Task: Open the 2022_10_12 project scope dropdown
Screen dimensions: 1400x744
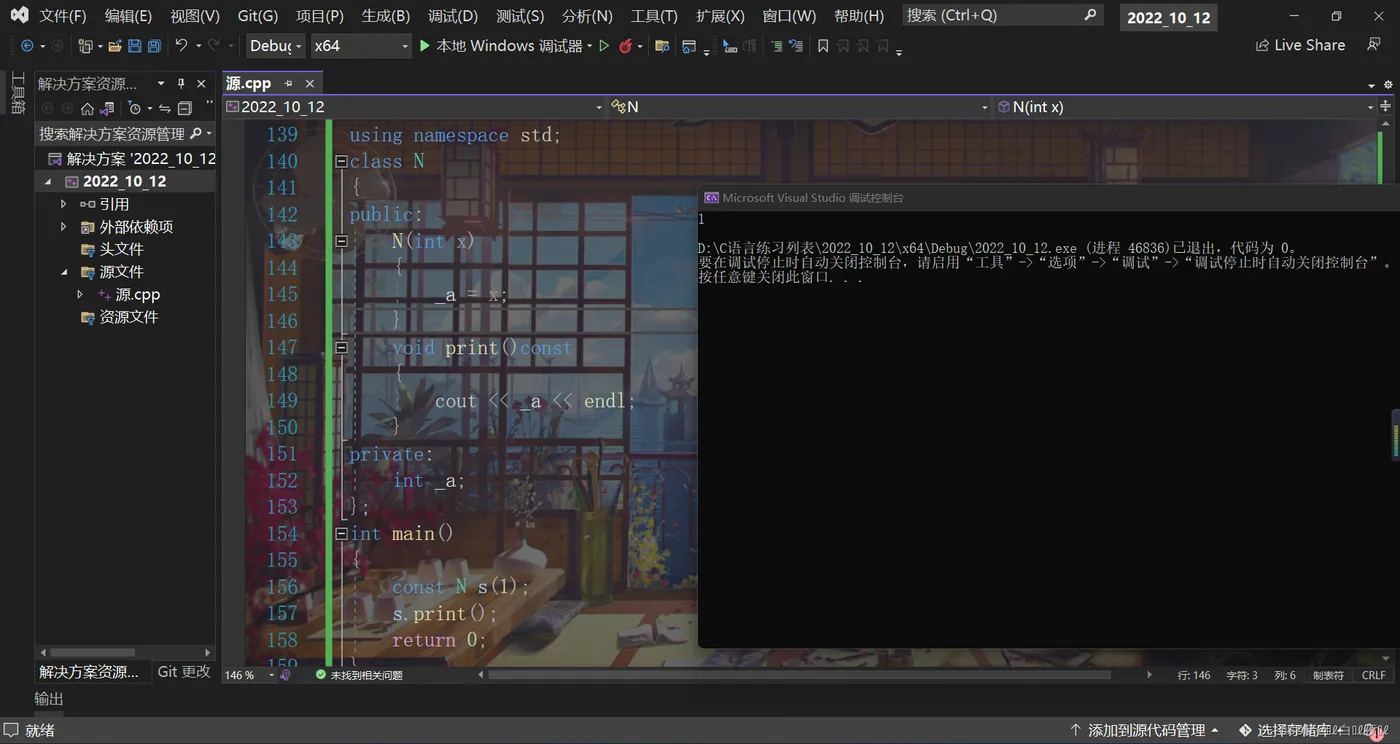Action: pyautogui.click(x=415, y=107)
